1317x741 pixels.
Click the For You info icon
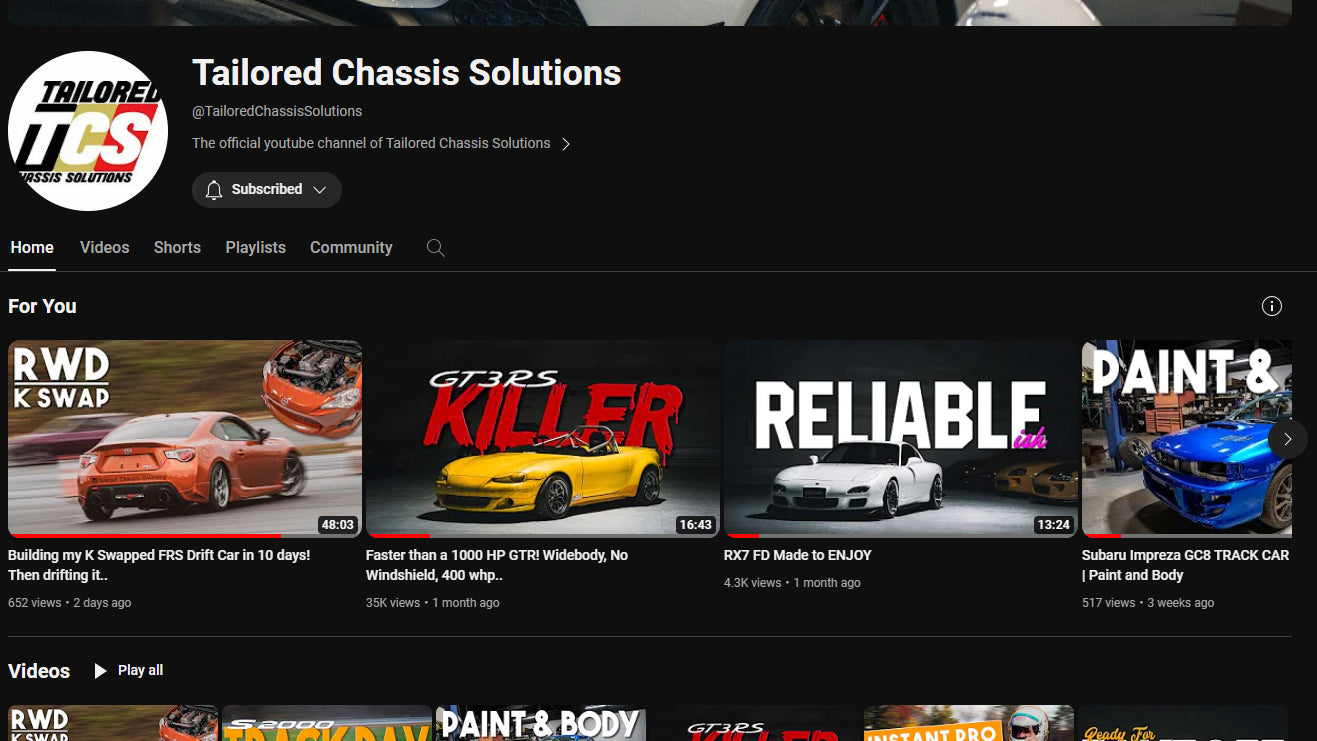[x=1271, y=306]
